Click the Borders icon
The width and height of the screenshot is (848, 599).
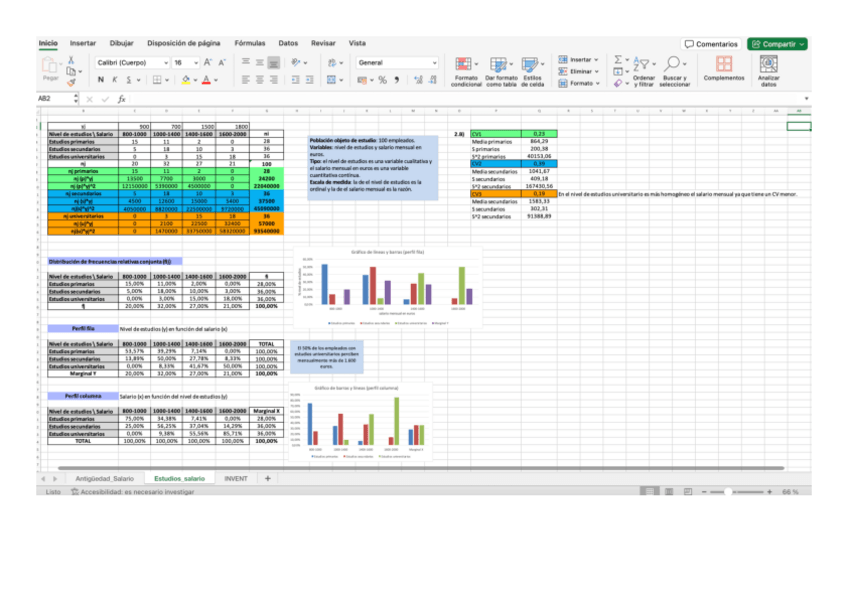[x=157, y=79]
